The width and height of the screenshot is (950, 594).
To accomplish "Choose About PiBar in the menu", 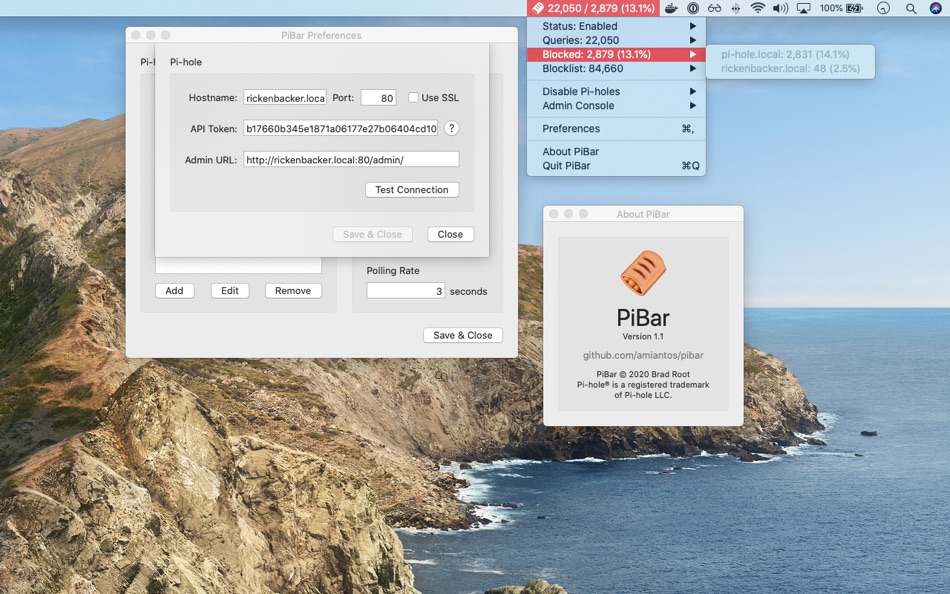I will 616,152.
